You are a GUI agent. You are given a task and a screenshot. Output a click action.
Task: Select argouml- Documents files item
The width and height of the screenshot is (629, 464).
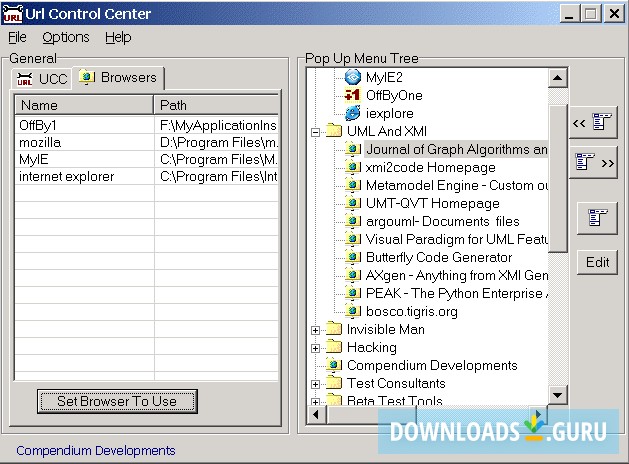click(442, 221)
